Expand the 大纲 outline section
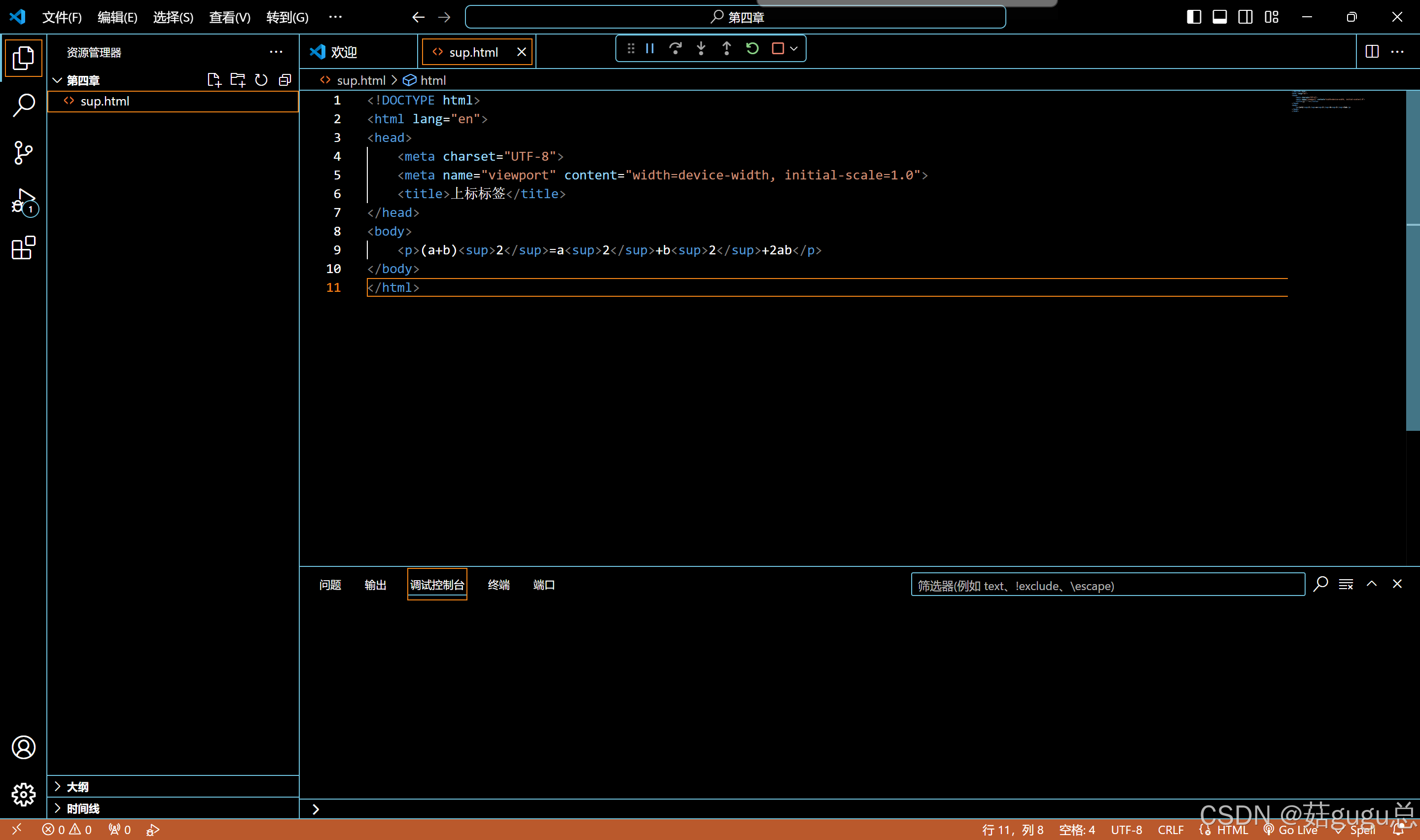 [77, 787]
